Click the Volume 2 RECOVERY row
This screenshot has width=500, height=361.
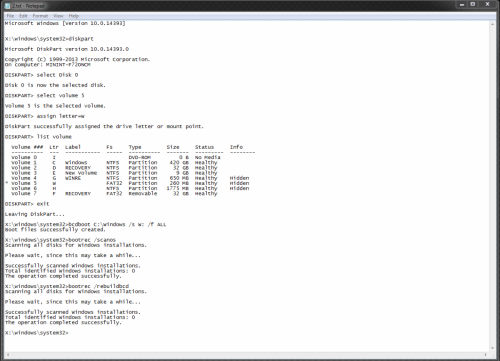114,168
